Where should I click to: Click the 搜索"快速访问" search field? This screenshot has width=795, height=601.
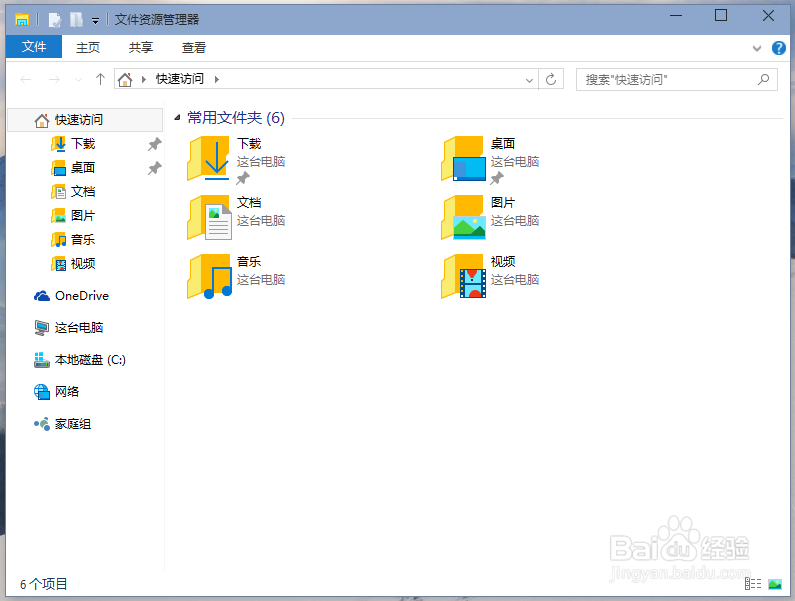tap(676, 80)
